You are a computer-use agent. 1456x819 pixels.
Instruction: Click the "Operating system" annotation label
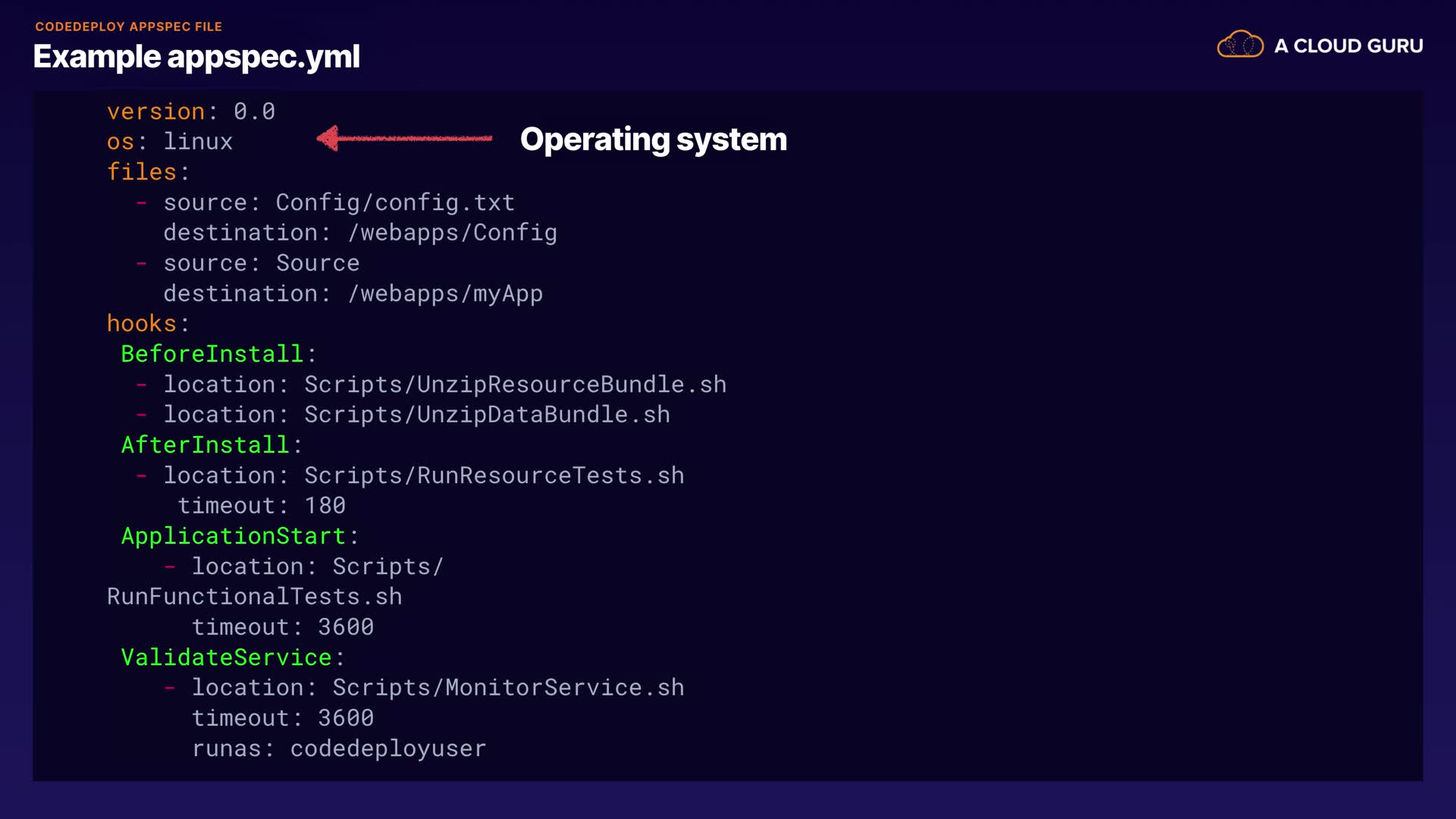[x=653, y=140]
